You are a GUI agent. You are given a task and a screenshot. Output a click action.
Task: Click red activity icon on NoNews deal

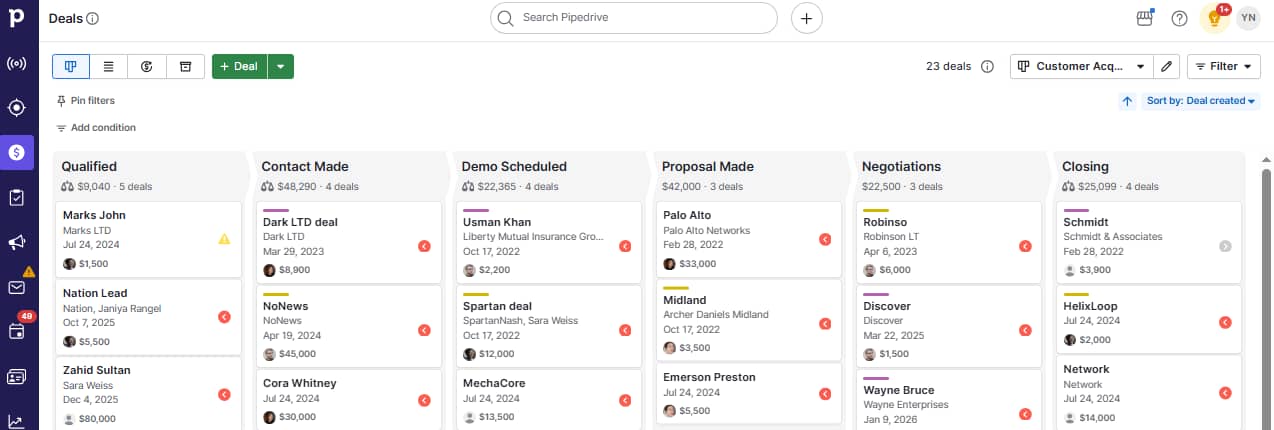click(x=424, y=330)
